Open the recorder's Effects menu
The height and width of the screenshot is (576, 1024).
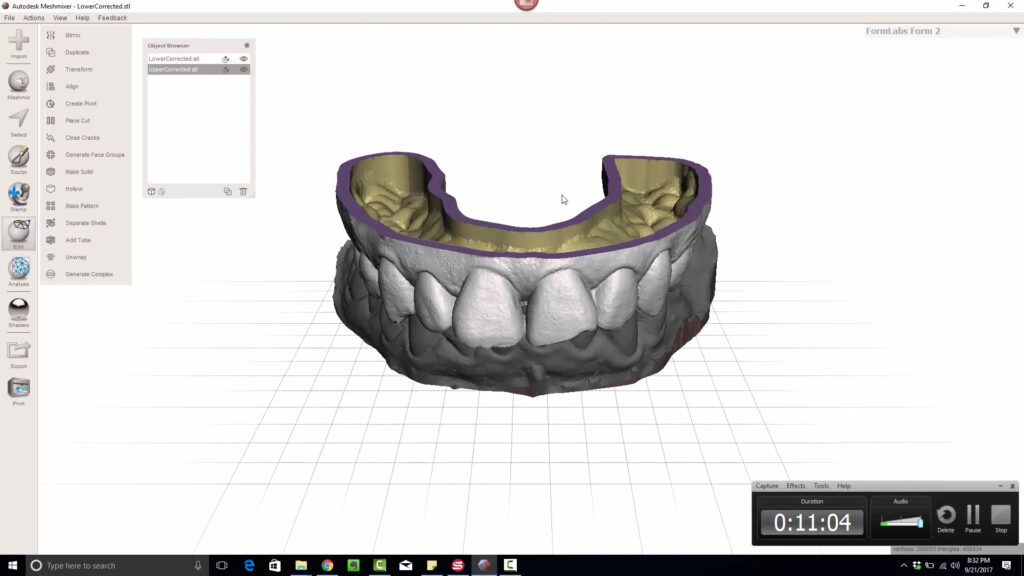click(x=795, y=486)
